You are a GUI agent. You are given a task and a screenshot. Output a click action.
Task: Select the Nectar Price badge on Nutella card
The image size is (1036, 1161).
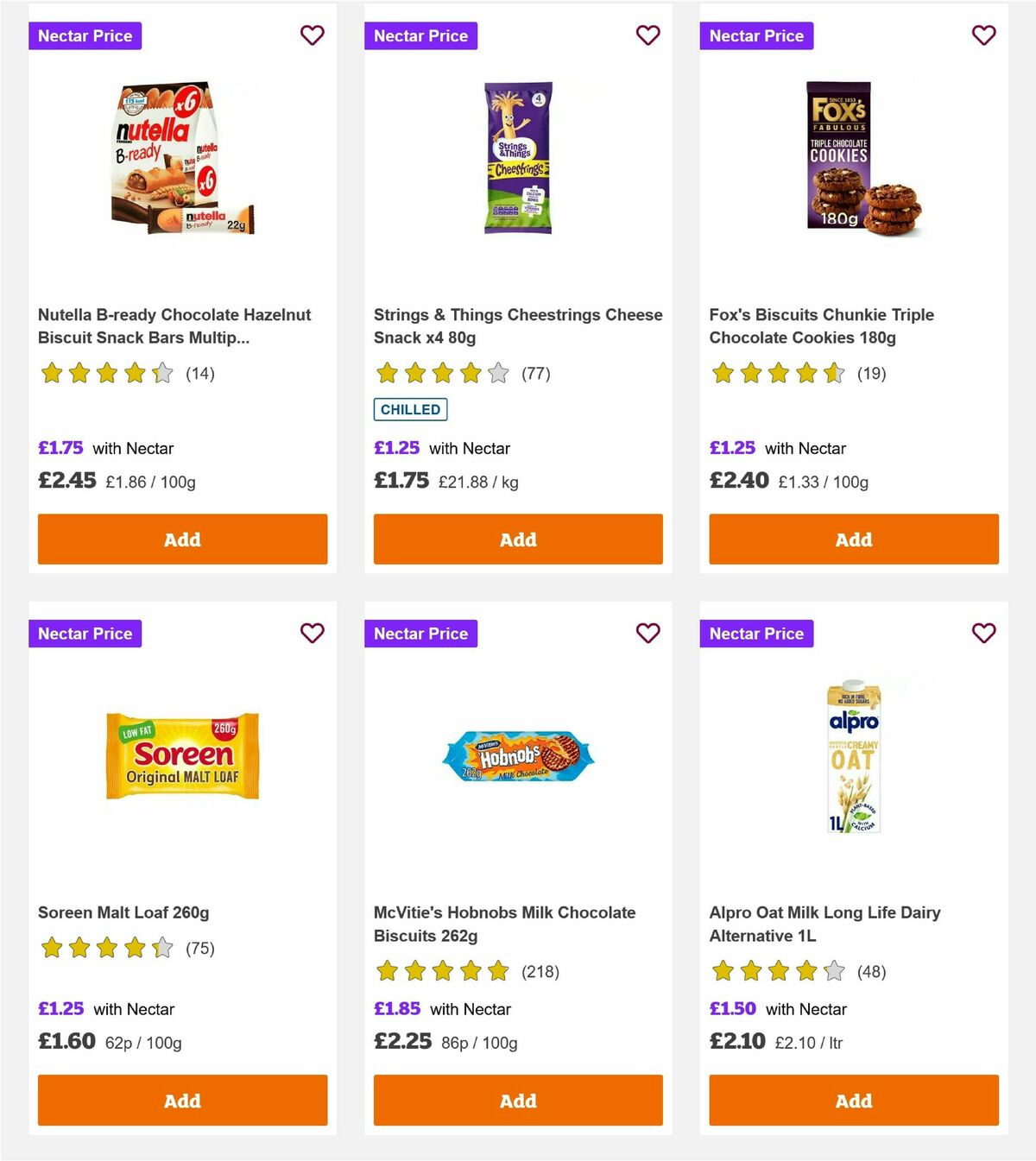(85, 35)
